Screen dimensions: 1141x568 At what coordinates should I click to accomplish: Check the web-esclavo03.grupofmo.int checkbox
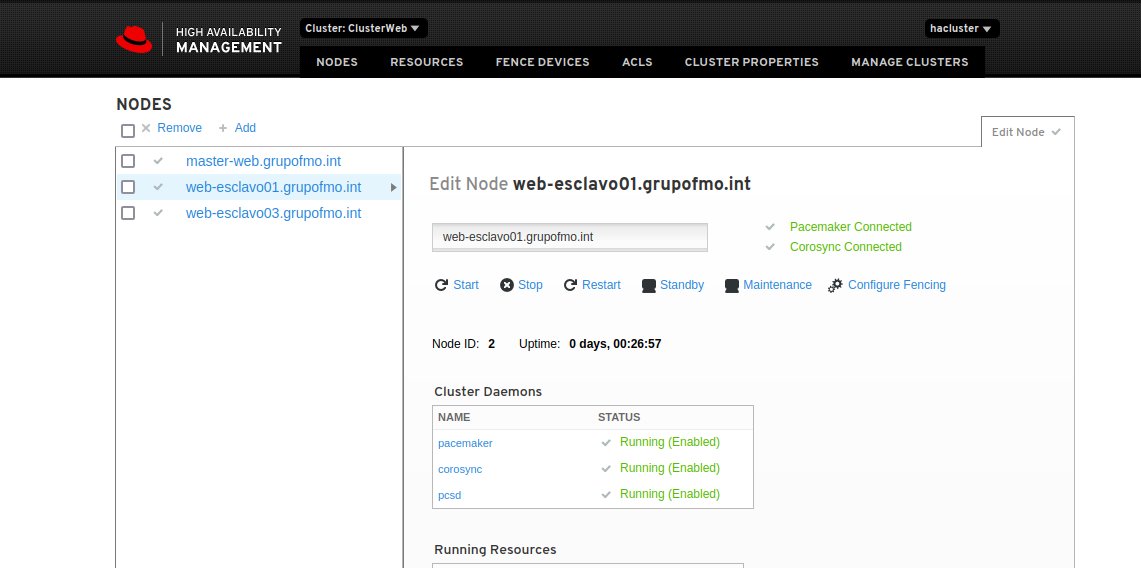tap(128, 213)
